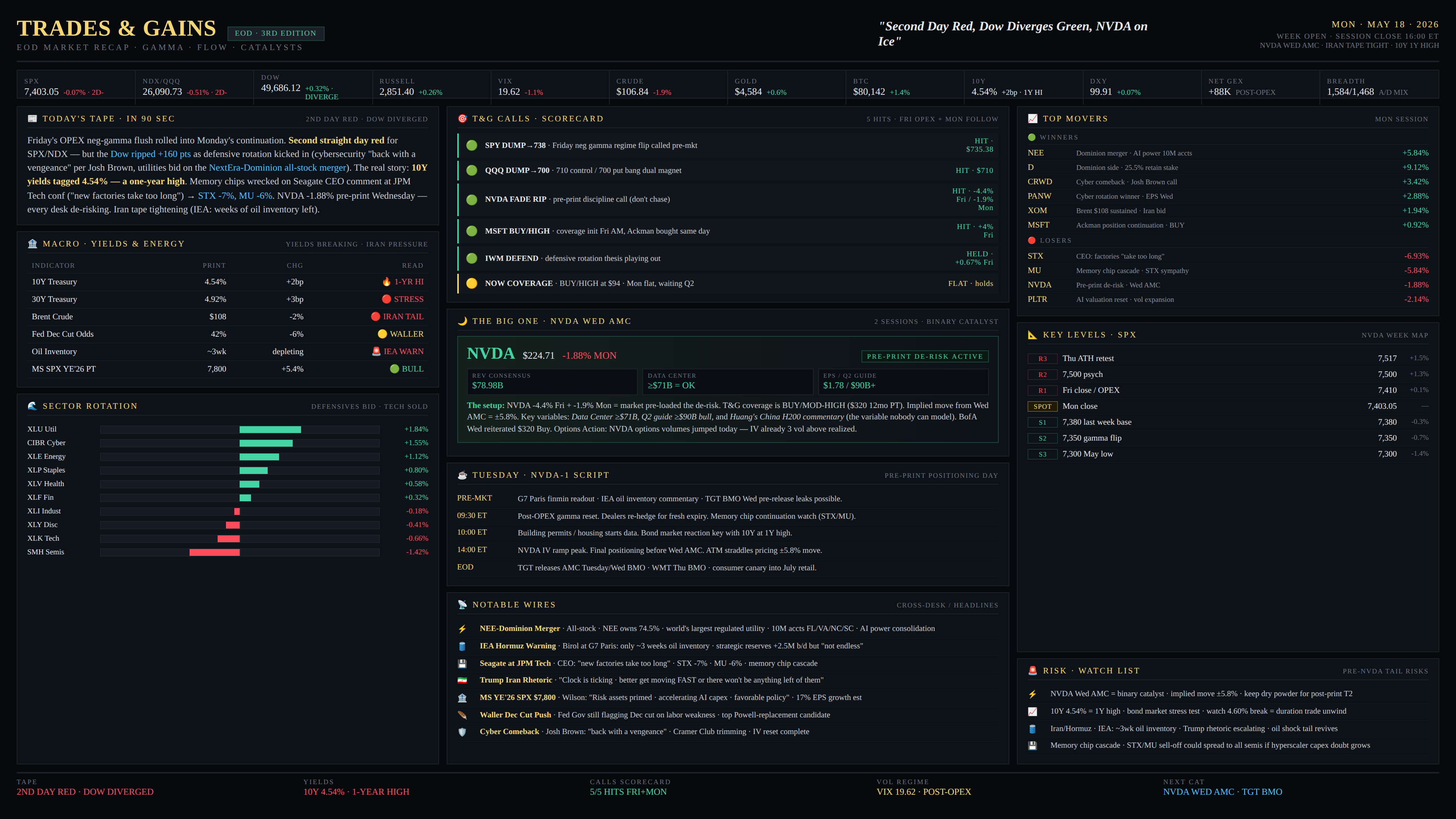Screen dimensions: 1456x819
Task: Open the 'Dow ripped +160 pts' link
Action: pyautogui.click(x=151, y=154)
